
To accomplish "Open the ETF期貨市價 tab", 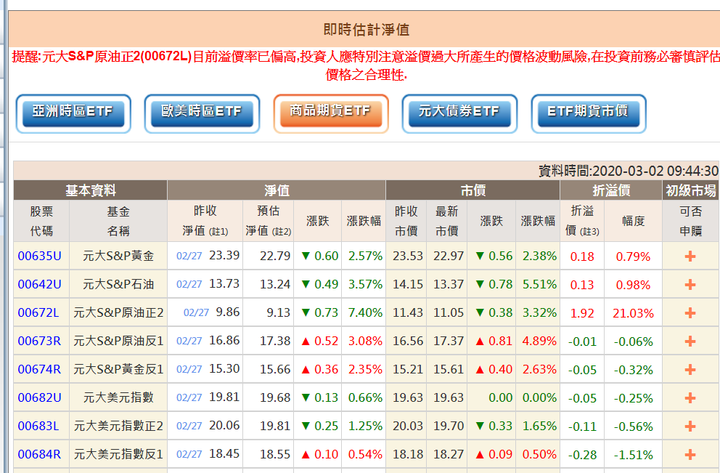I will [589, 113].
